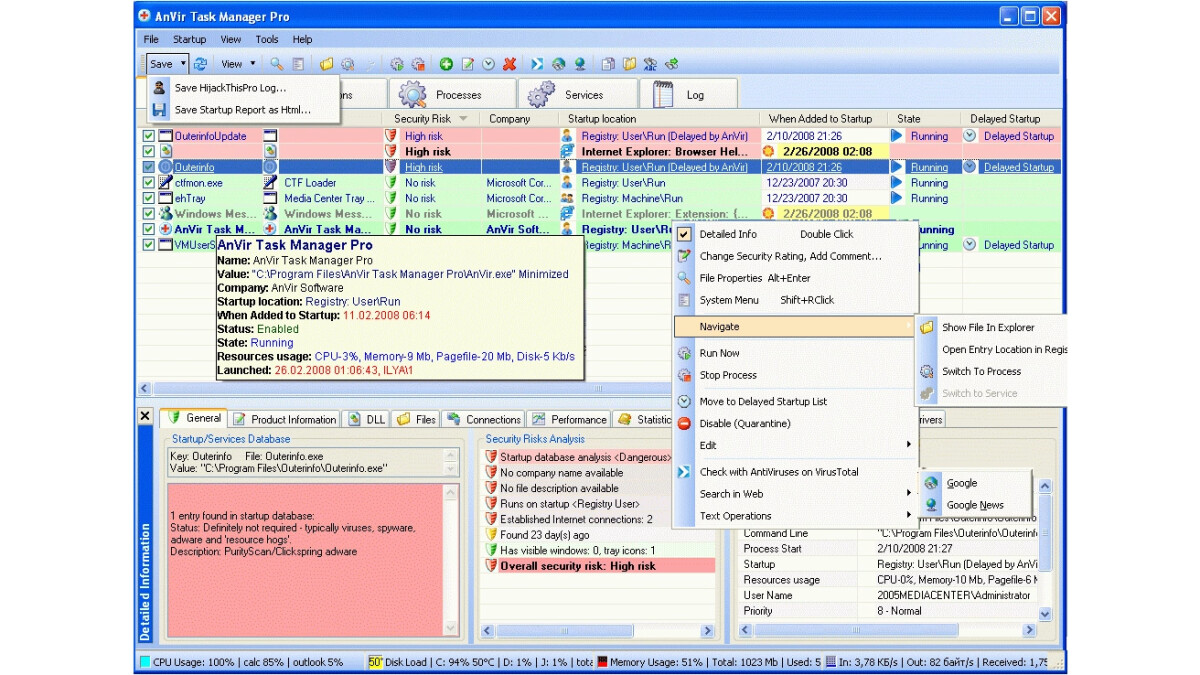Click the gear with magnifier toolbar icon
Screen dimensions: 1200x675
[x=347, y=64]
